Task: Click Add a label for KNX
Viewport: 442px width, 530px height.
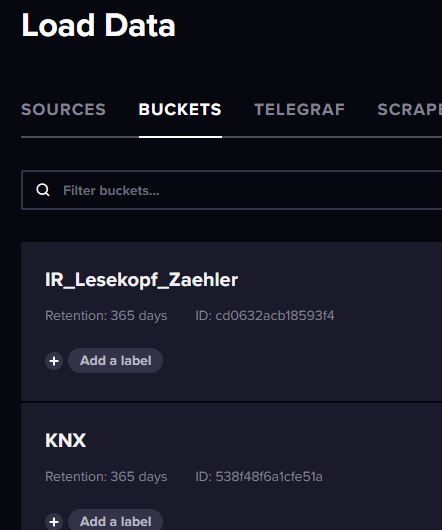Action: coord(116,521)
